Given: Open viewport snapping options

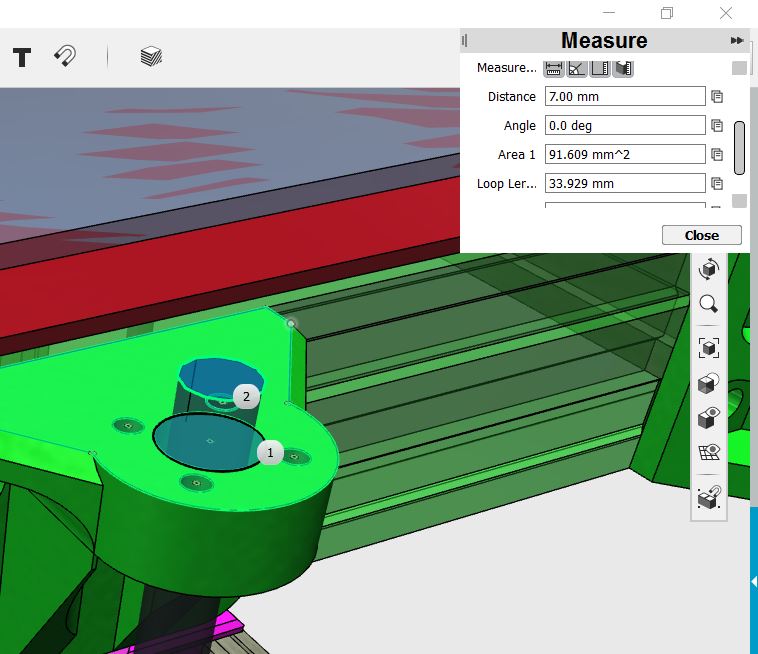Looking at the screenshot, I should pos(708,497).
